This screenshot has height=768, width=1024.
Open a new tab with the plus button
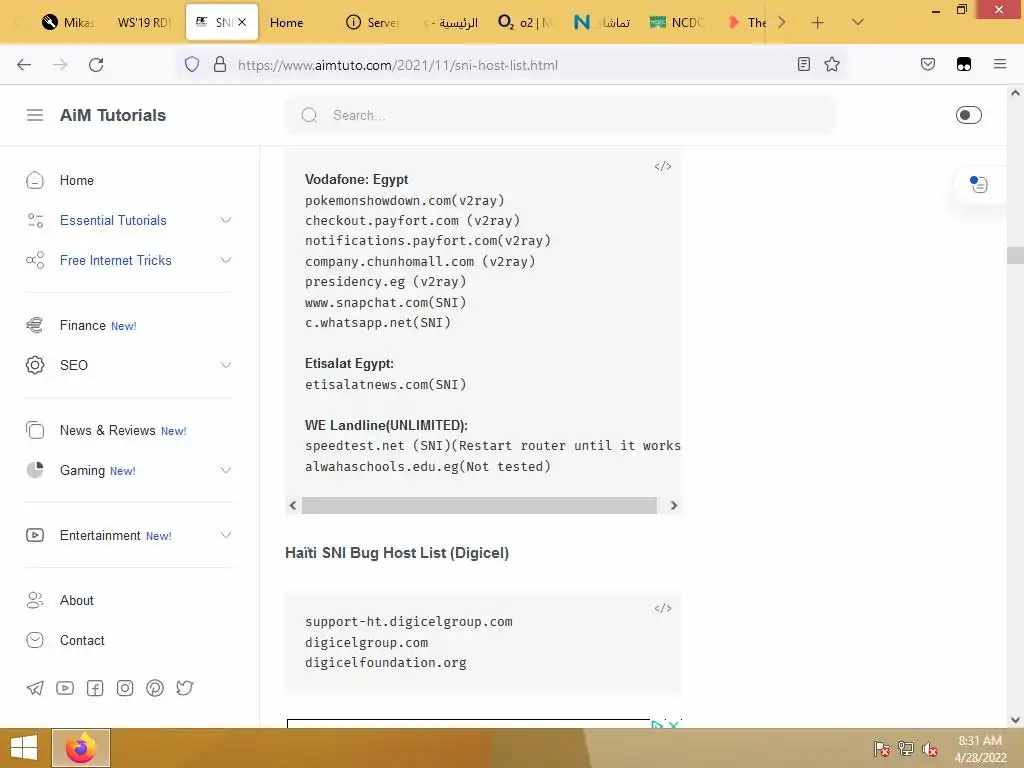coord(817,22)
